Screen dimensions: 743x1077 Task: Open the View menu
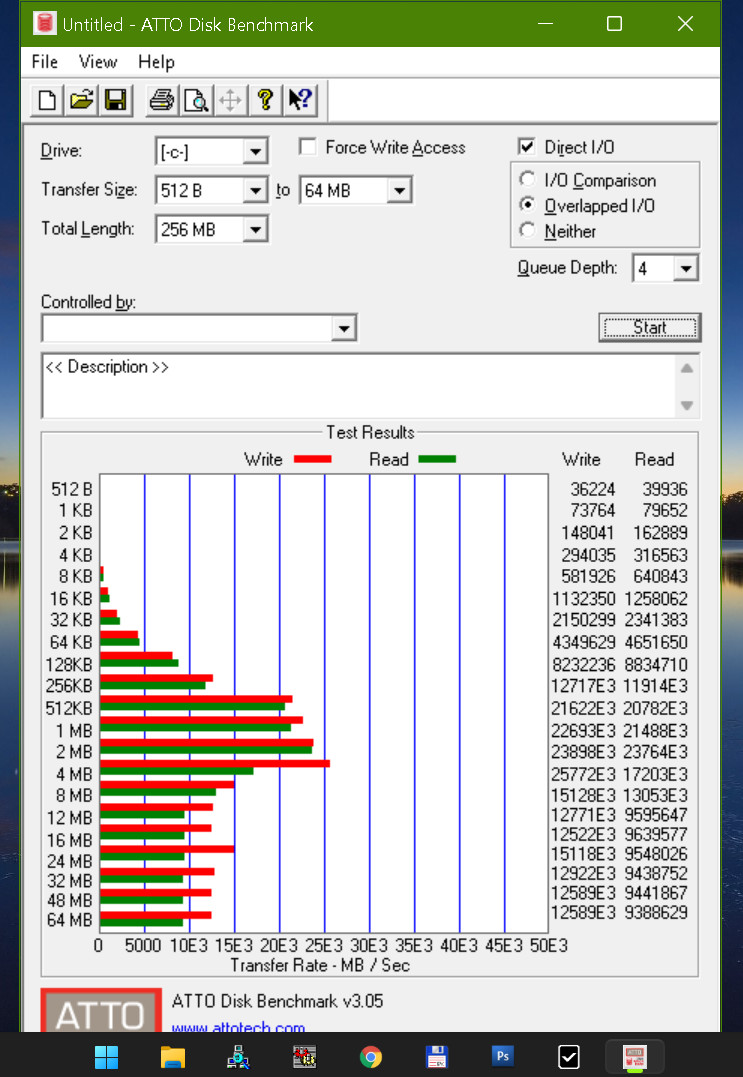coord(98,62)
